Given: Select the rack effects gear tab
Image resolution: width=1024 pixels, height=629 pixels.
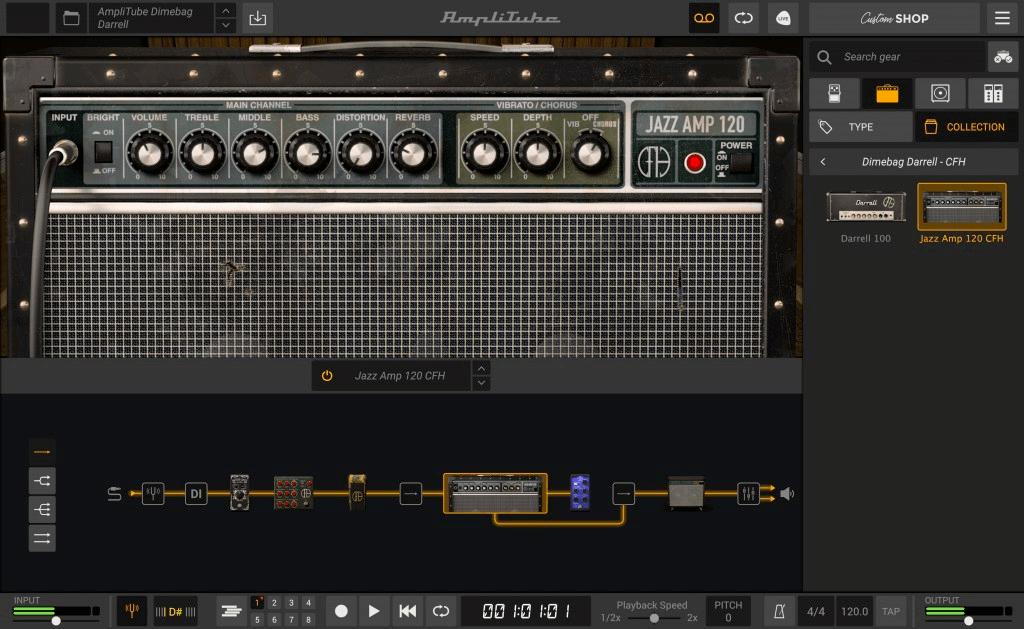Looking at the screenshot, I should (993, 93).
